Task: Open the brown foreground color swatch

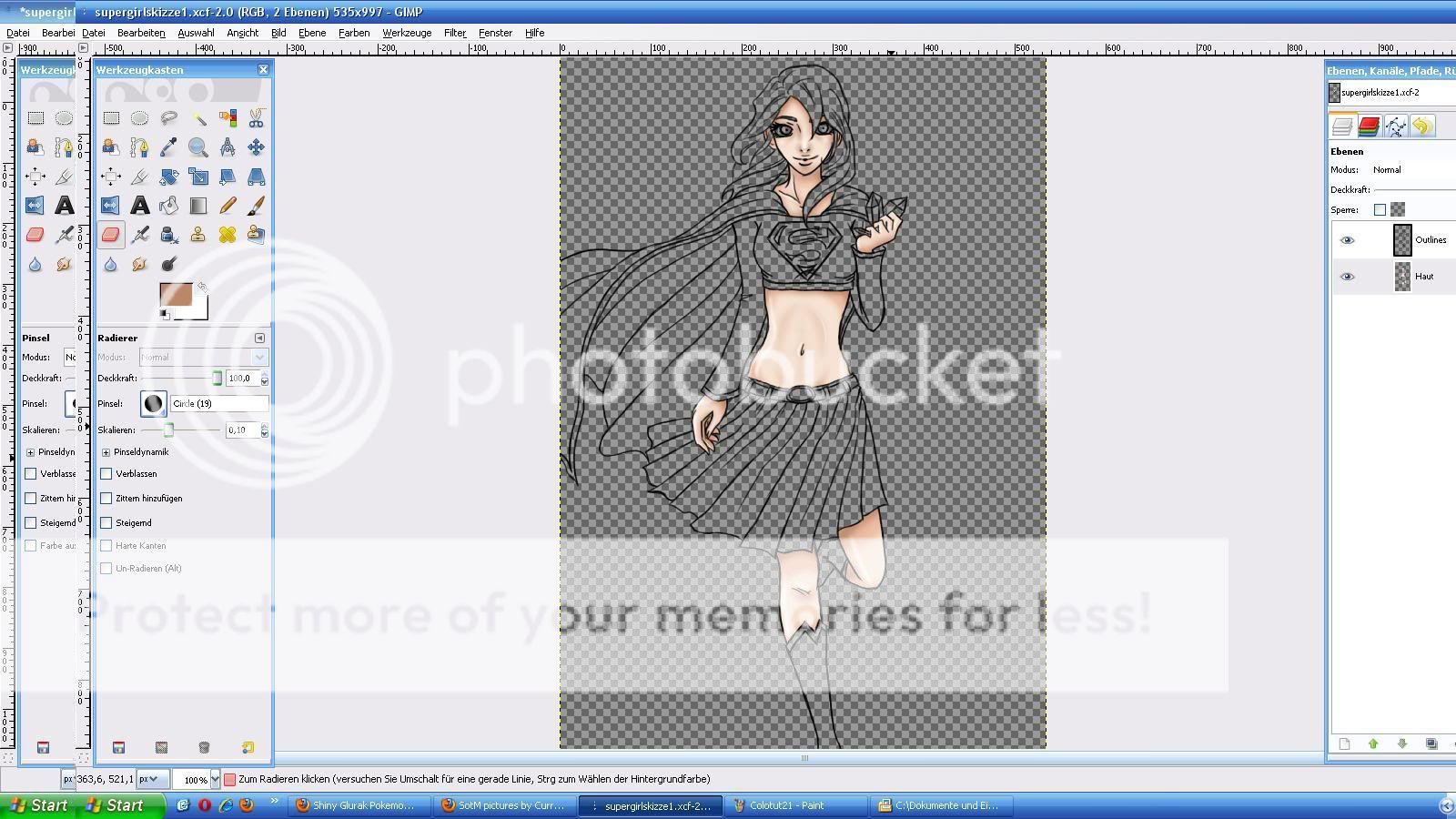Action: pyautogui.click(x=176, y=295)
